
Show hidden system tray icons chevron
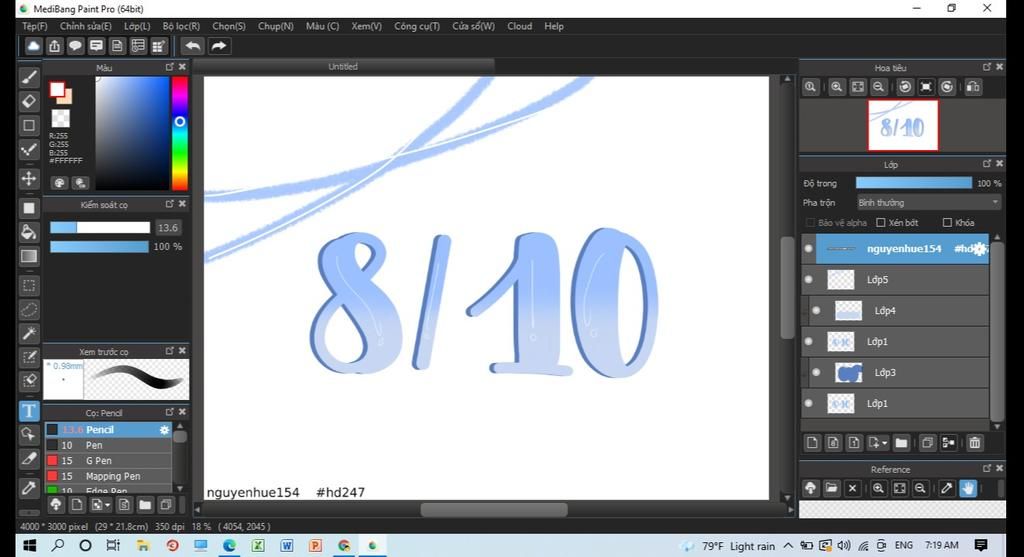pos(788,545)
